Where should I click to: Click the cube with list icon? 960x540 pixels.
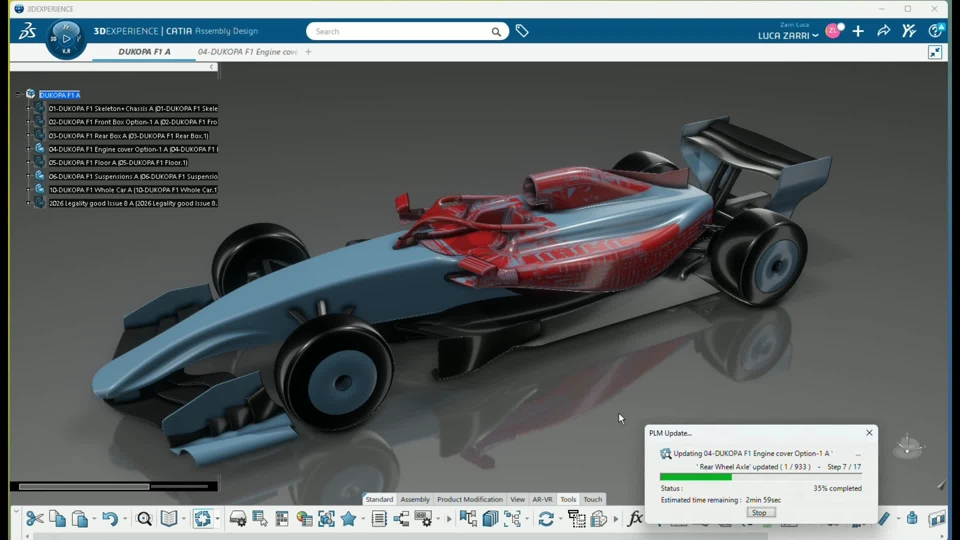599,519
